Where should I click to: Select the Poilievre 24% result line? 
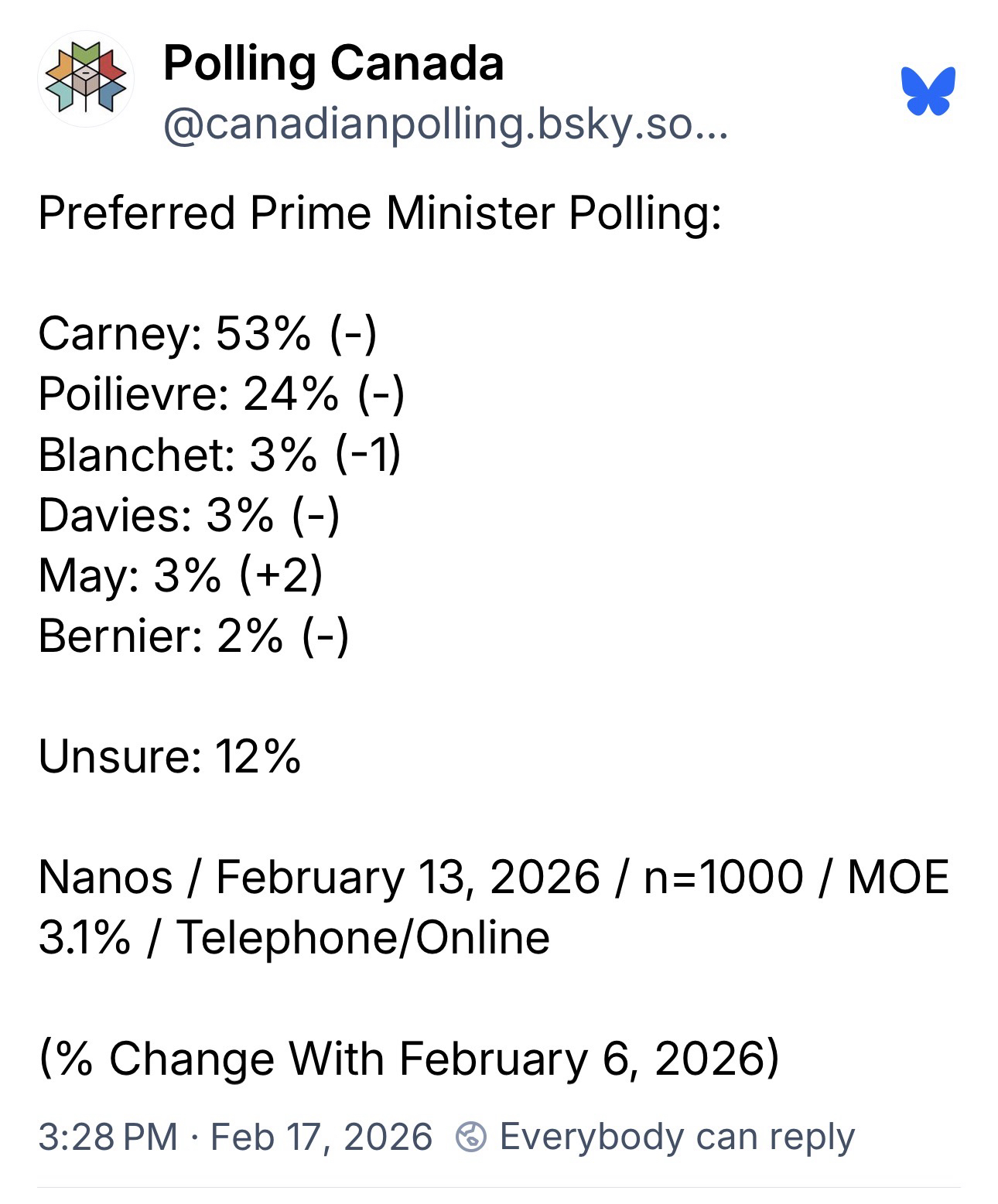coord(221,394)
